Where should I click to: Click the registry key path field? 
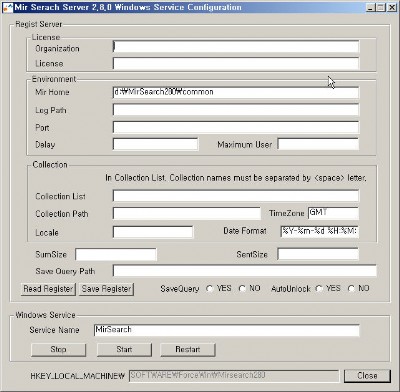point(234,376)
